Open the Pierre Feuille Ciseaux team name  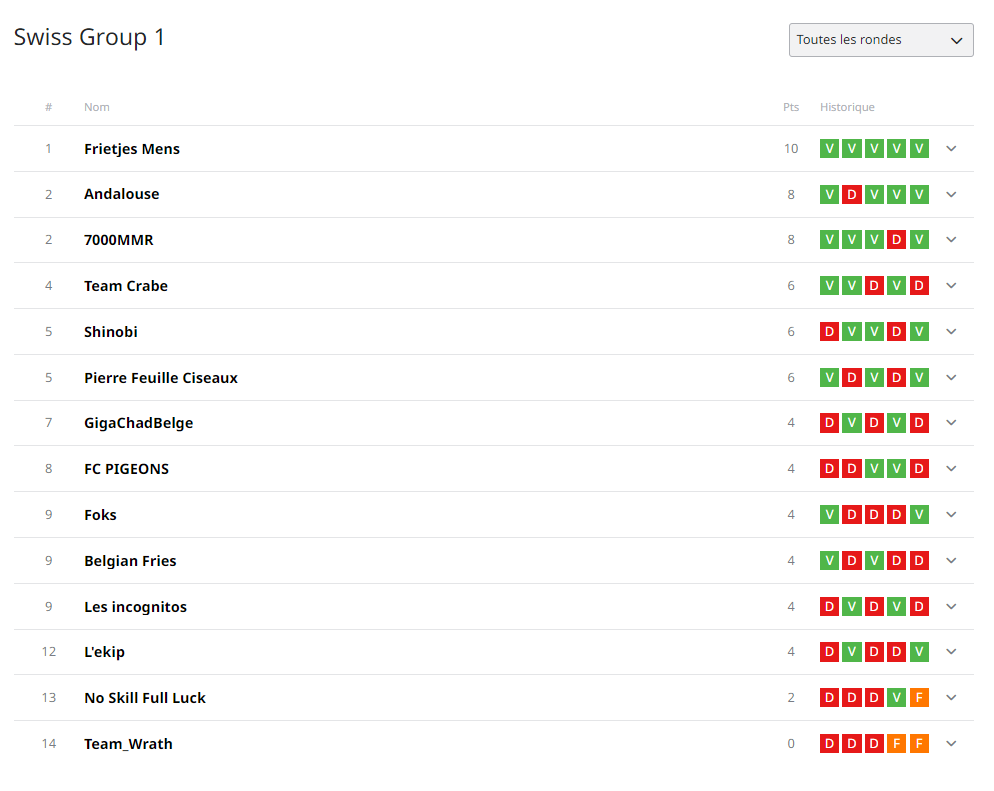[161, 378]
